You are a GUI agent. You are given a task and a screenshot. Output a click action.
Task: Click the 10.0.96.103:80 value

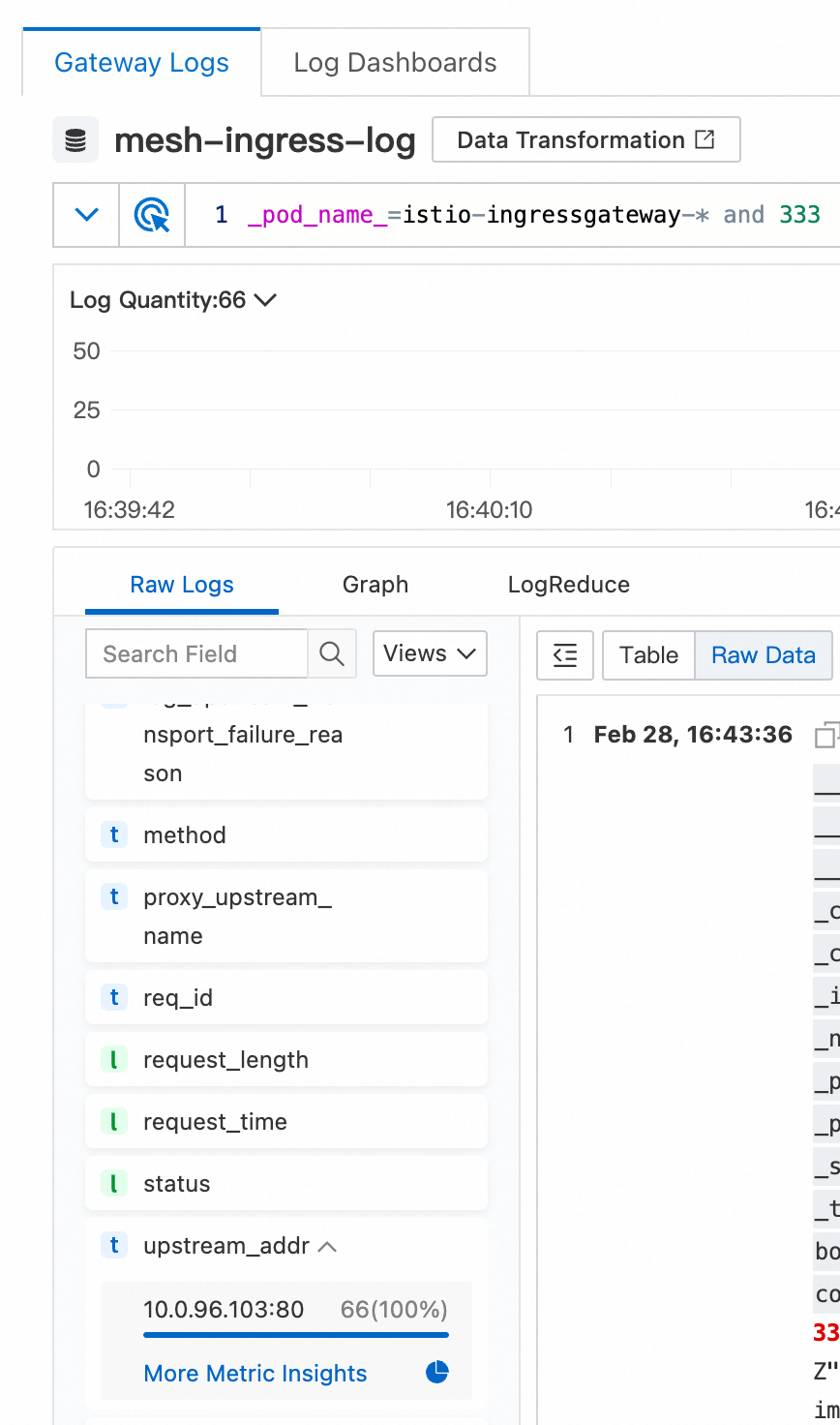click(x=224, y=1310)
